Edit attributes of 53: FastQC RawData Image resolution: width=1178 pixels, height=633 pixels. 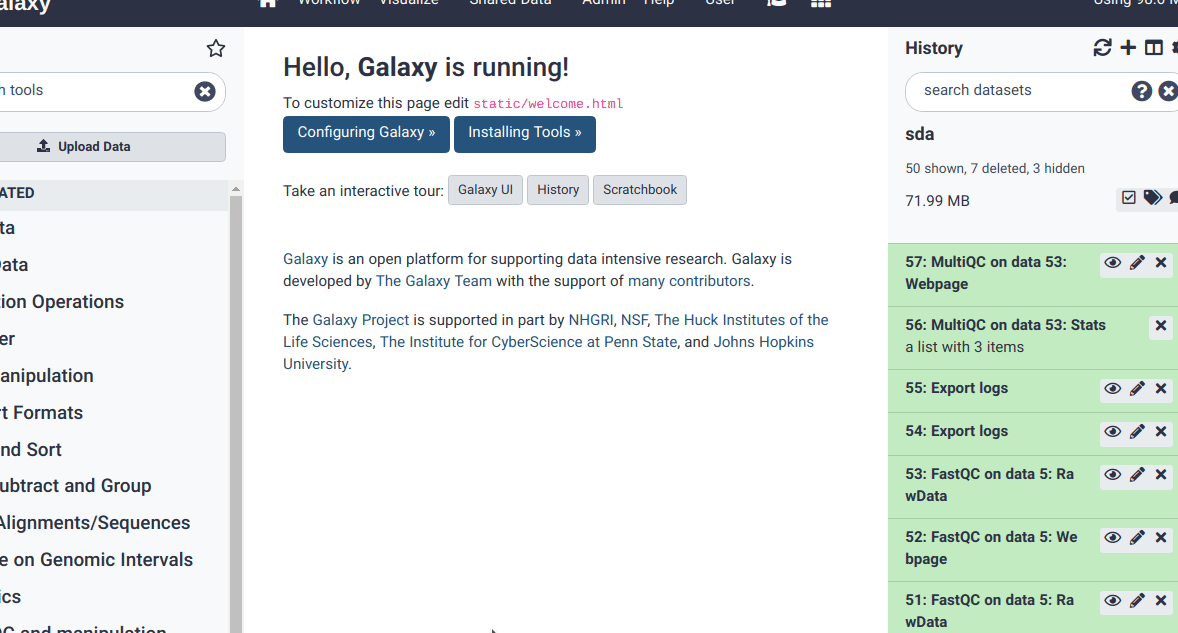1137,475
